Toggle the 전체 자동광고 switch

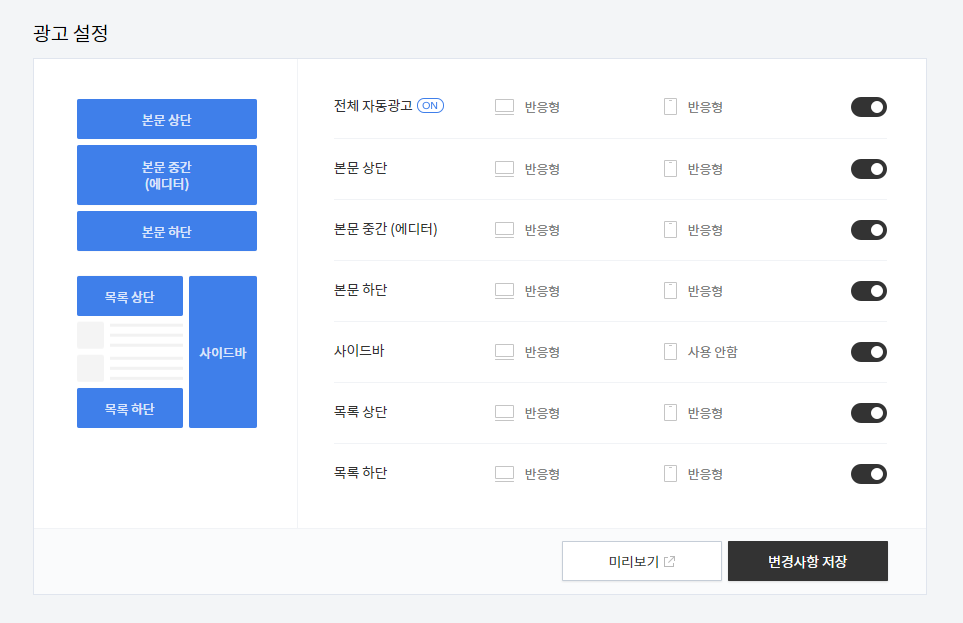click(868, 107)
